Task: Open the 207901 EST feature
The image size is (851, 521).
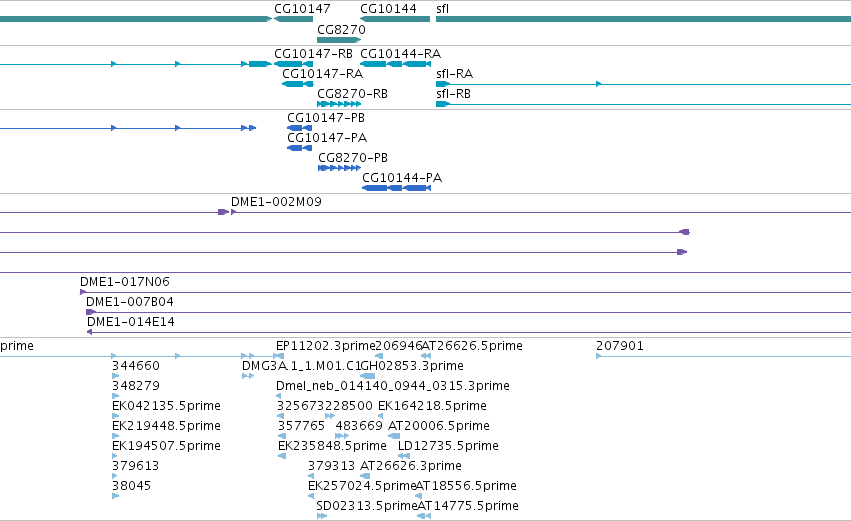Action: [723, 357]
